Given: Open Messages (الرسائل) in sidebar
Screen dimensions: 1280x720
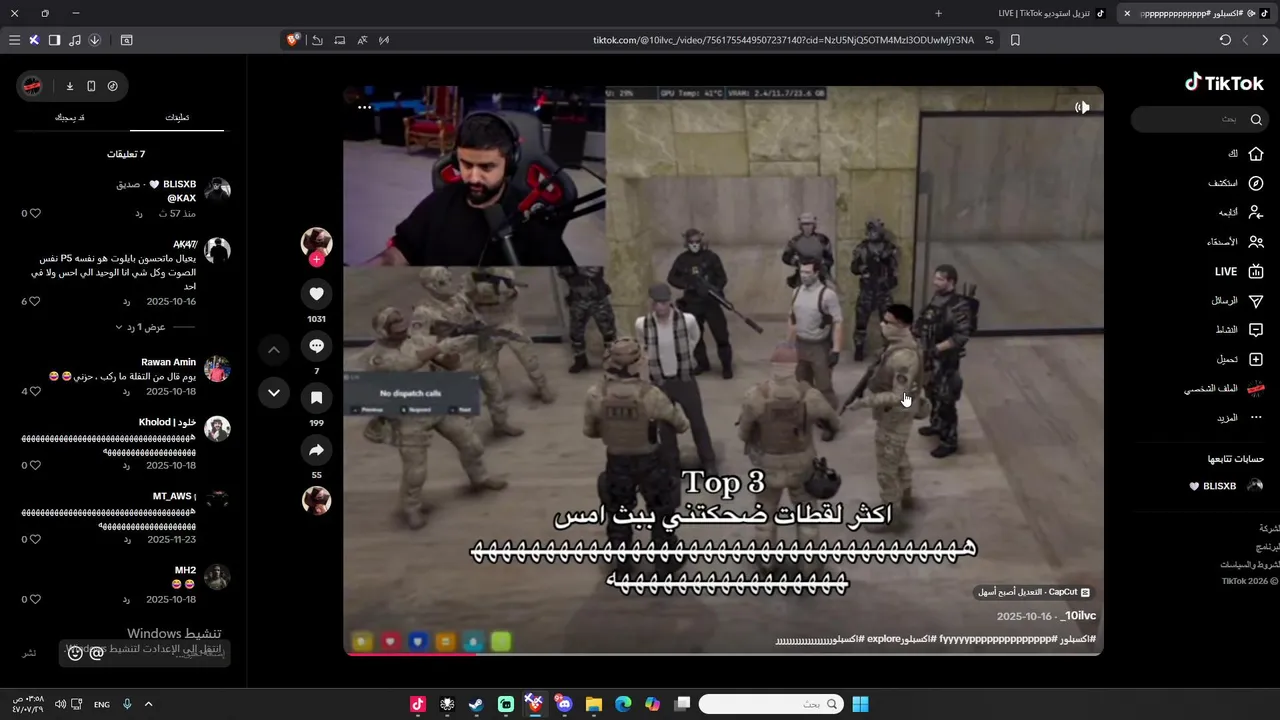Looking at the screenshot, I should pyautogui.click(x=1238, y=300).
